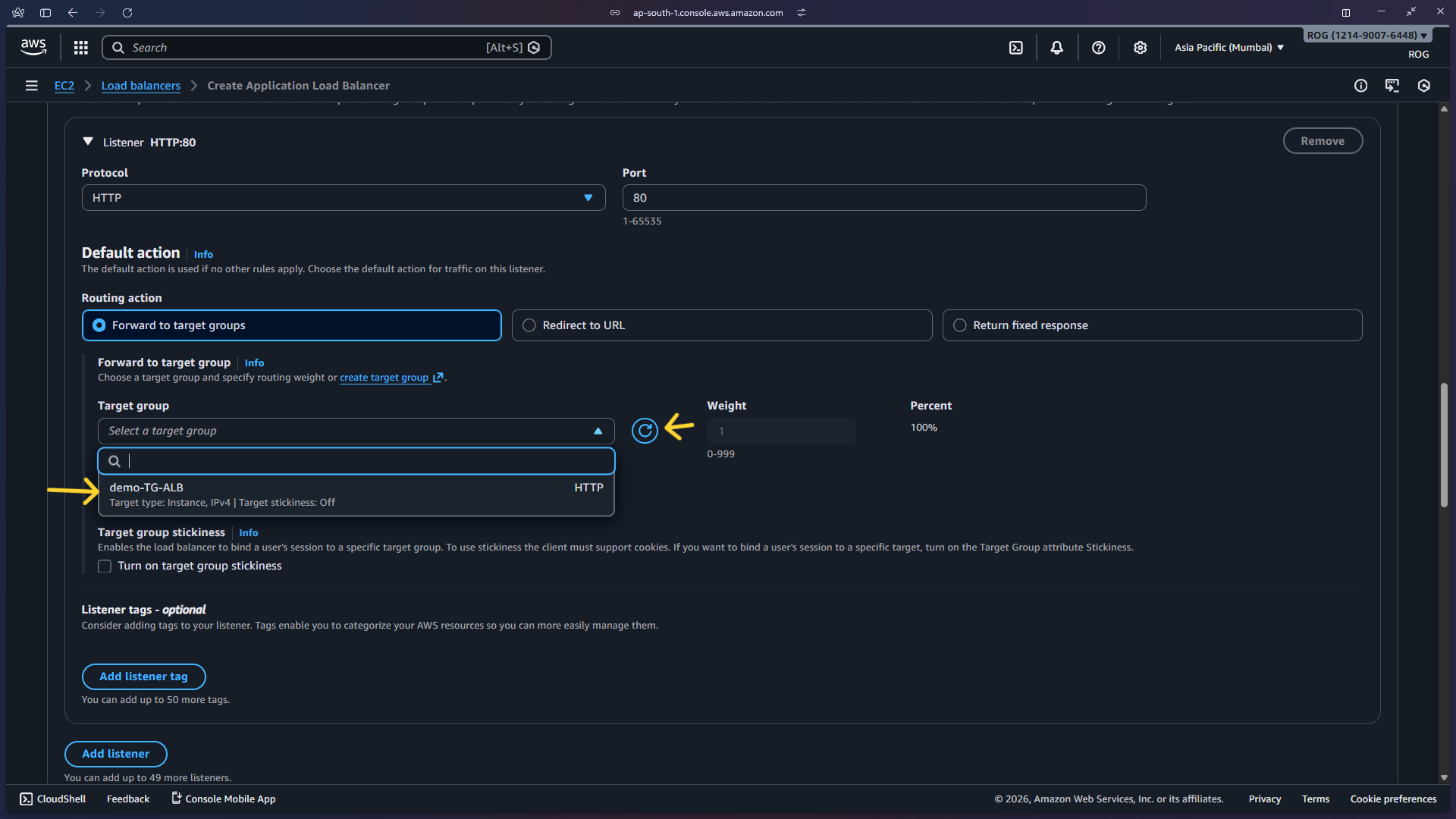Refresh the target group list
The width and height of the screenshot is (1456, 819).
(x=645, y=431)
